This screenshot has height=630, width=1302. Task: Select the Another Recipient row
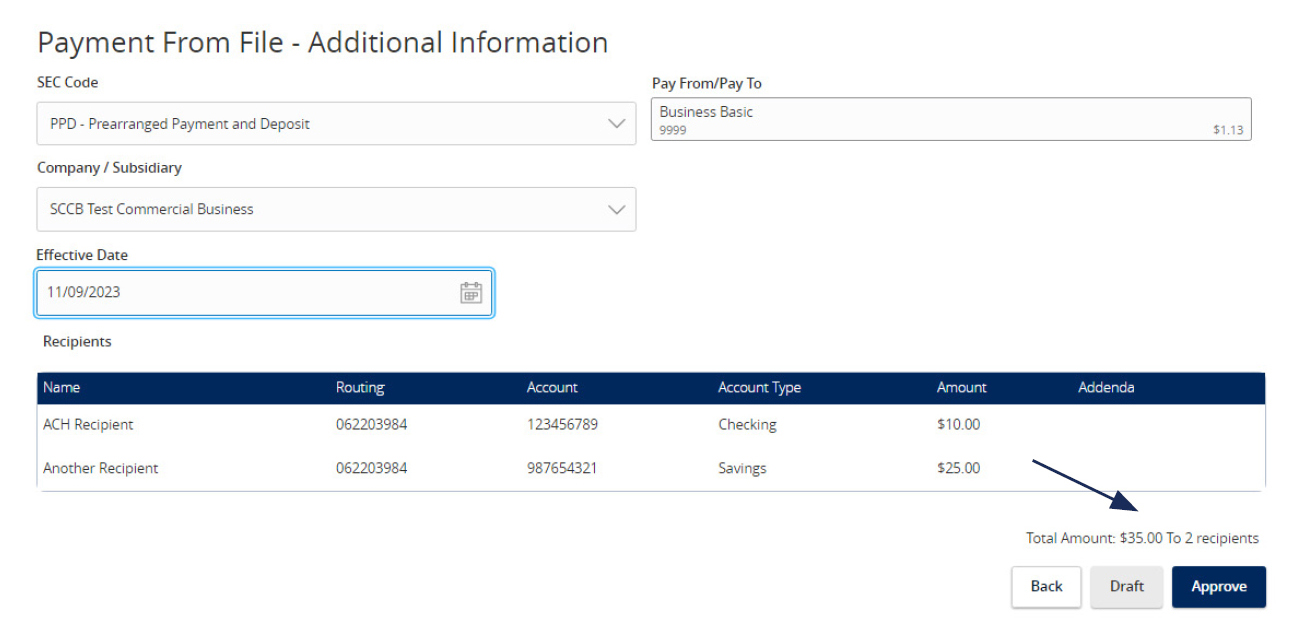(400, 468)
